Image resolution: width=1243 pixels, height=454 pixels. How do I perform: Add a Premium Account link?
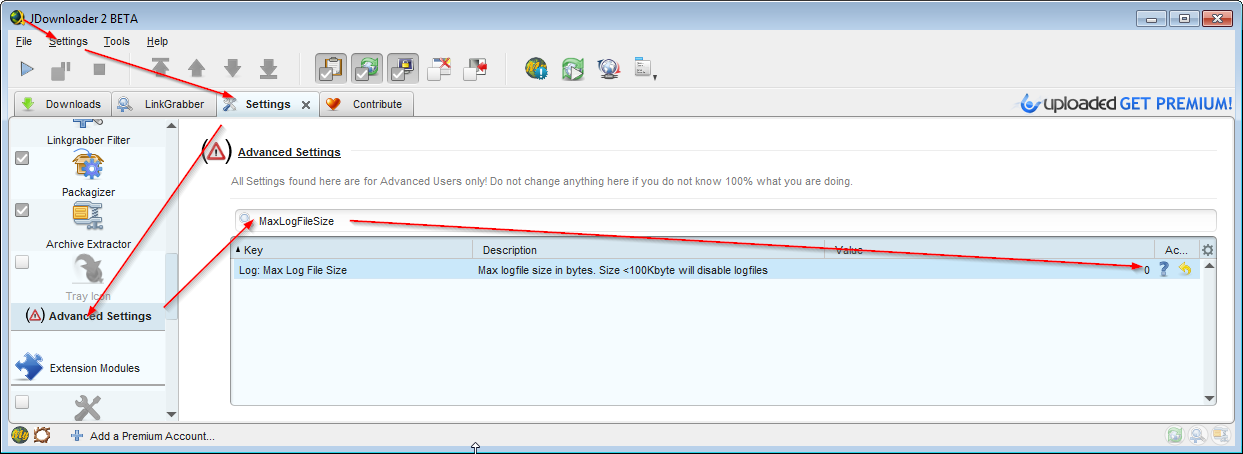coord(142,436)
